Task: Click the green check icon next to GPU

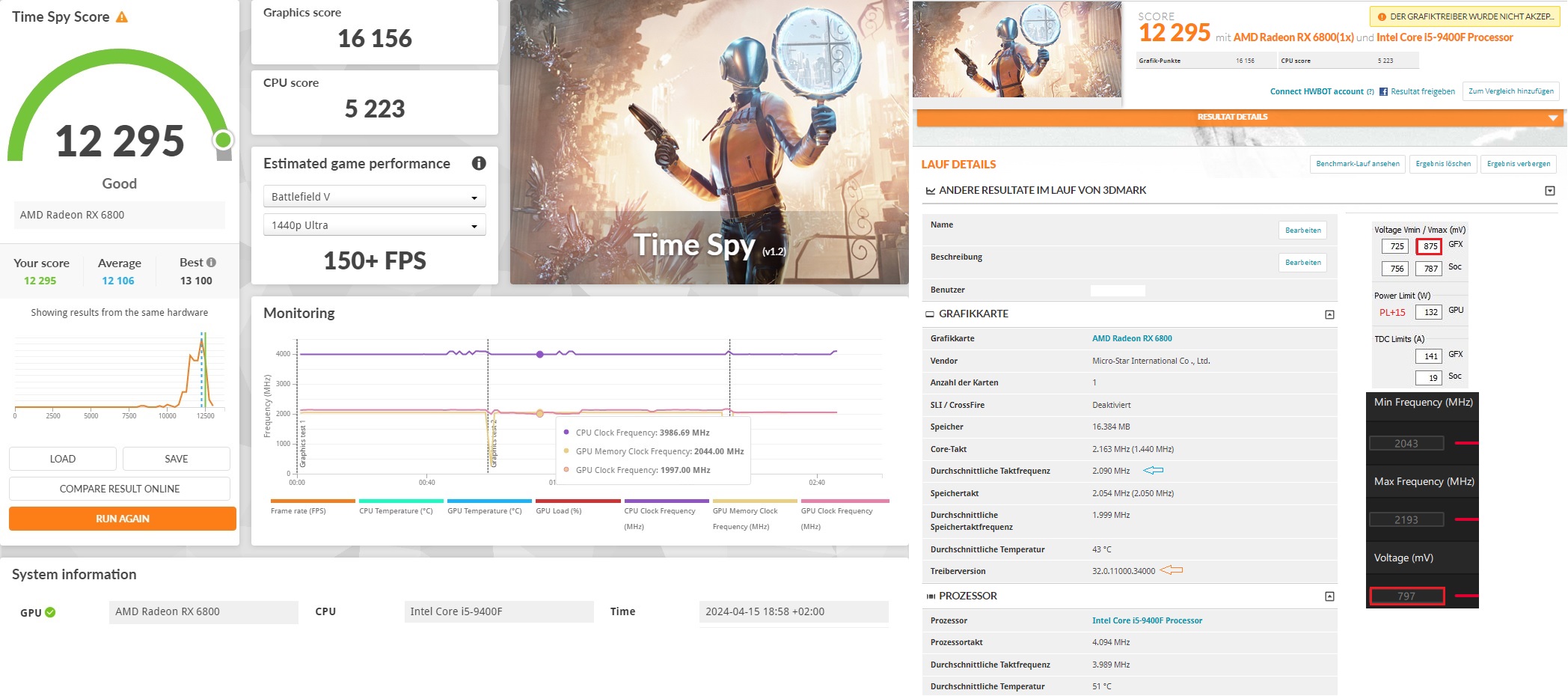Action: tap(50, 612)
